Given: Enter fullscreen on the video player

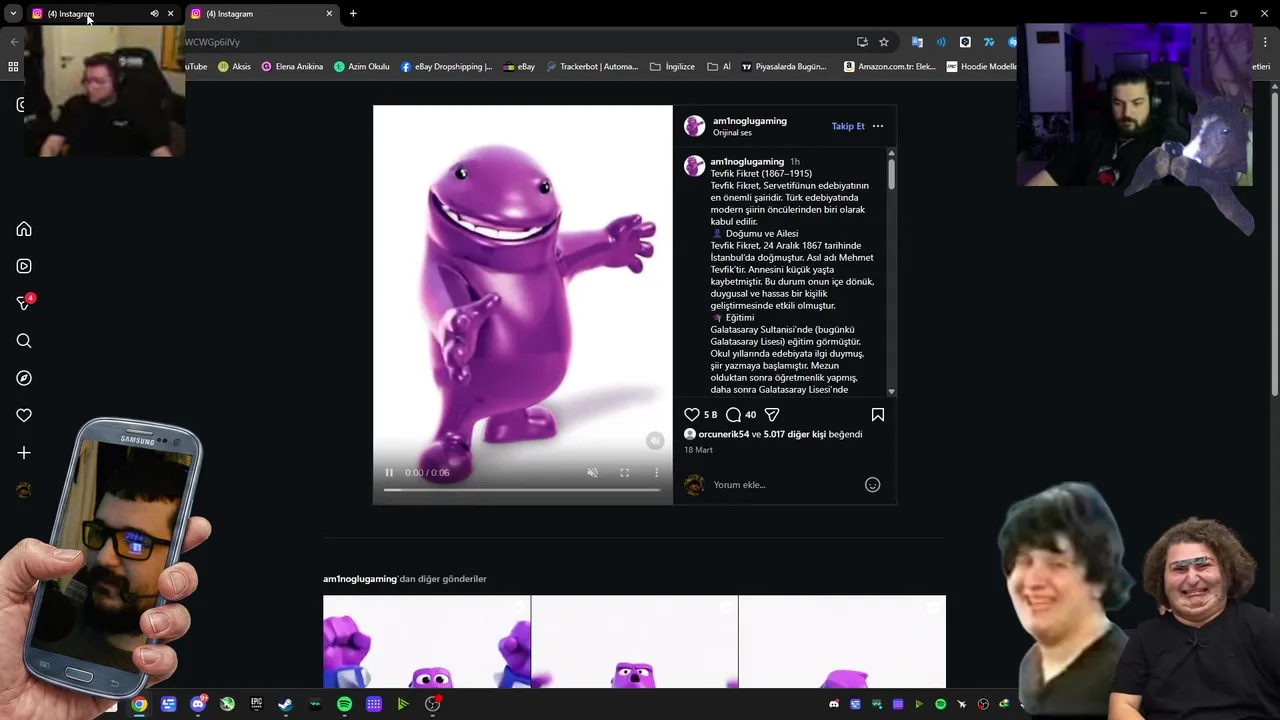Looking at the screenshot, I should 624,473.
